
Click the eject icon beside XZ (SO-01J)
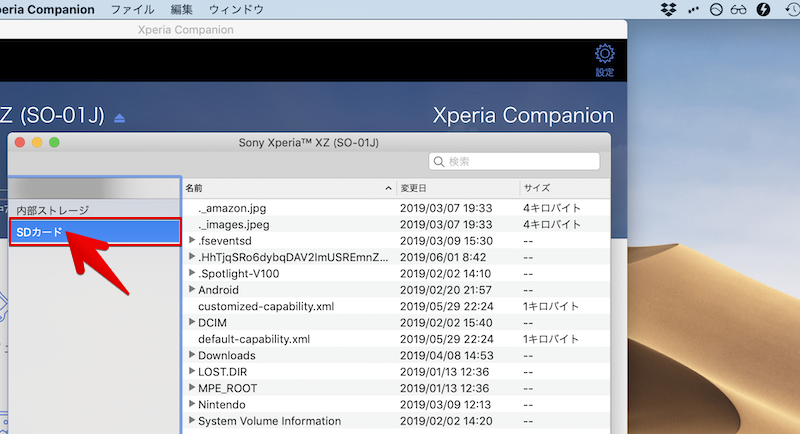[120, 117]
